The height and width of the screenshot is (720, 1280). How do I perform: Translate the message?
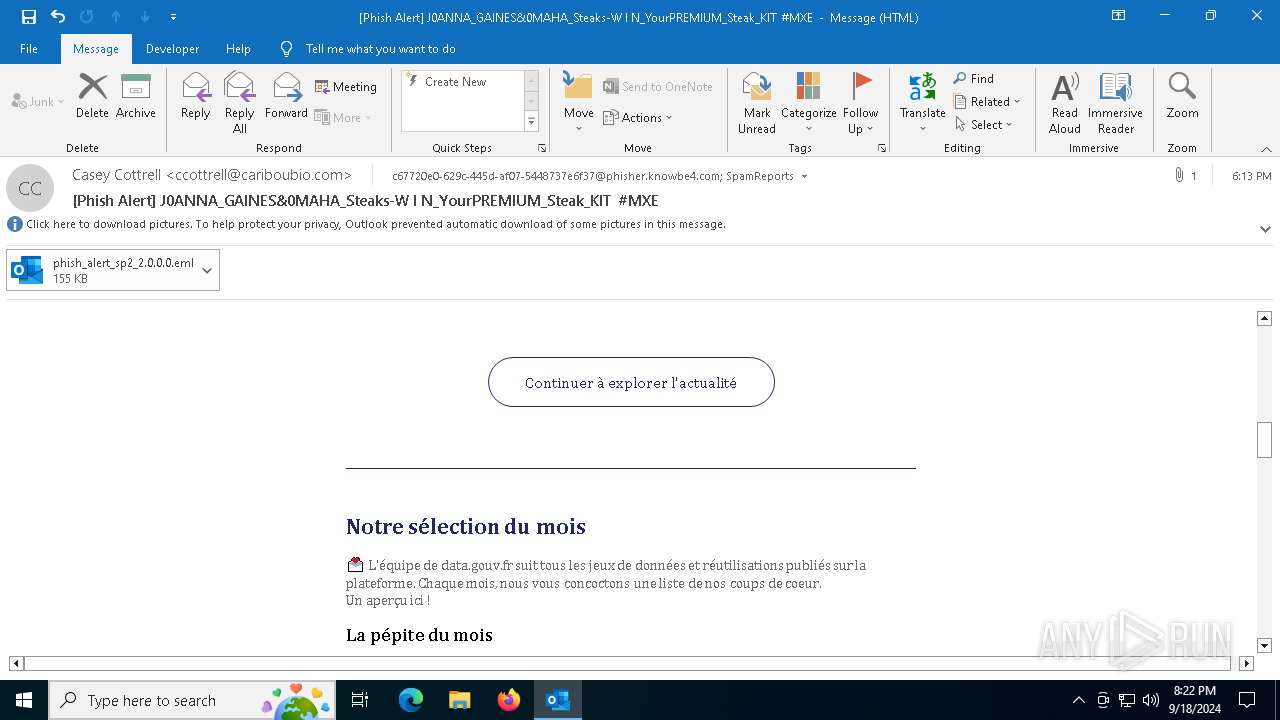point(922,103)
